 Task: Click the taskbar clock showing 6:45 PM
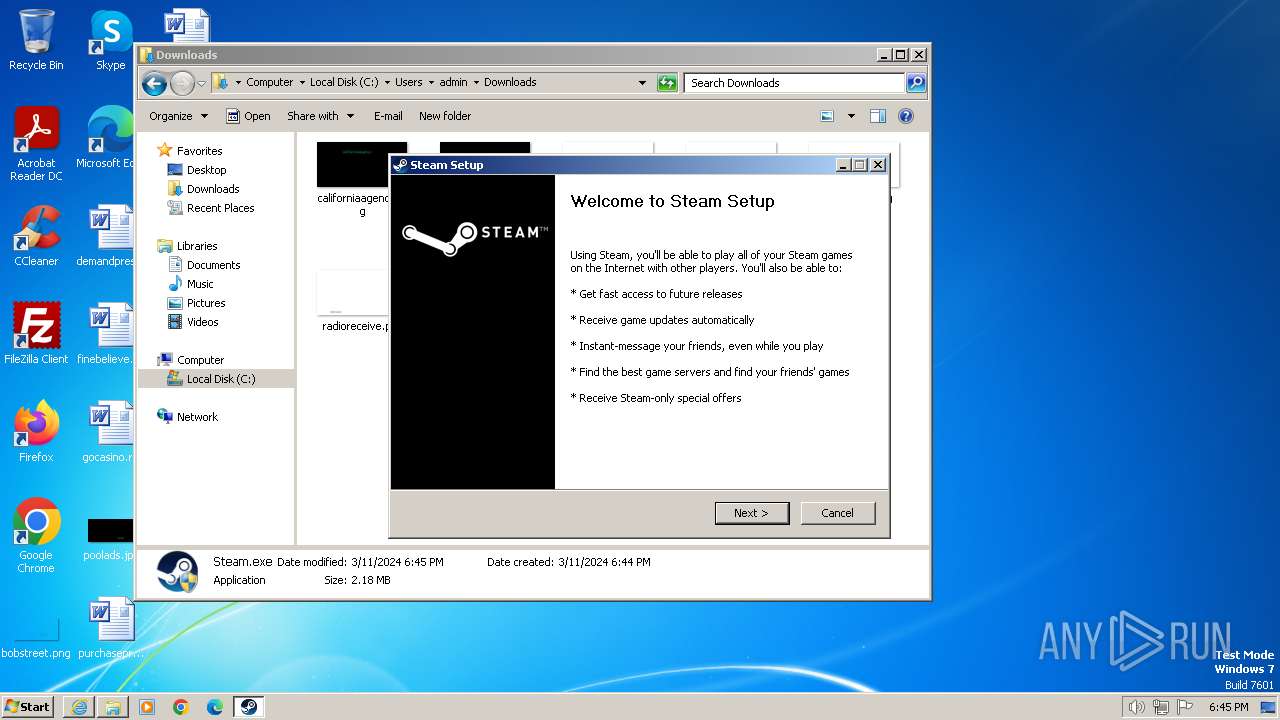(x=1228, y=707)
